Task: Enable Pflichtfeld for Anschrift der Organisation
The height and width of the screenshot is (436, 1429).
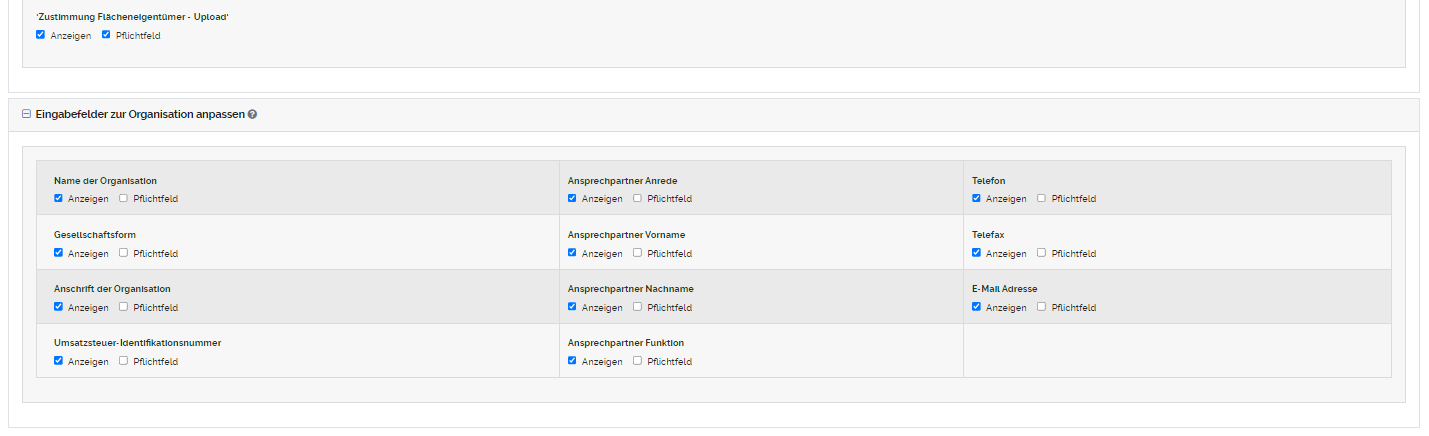Action: pos(123,306)
